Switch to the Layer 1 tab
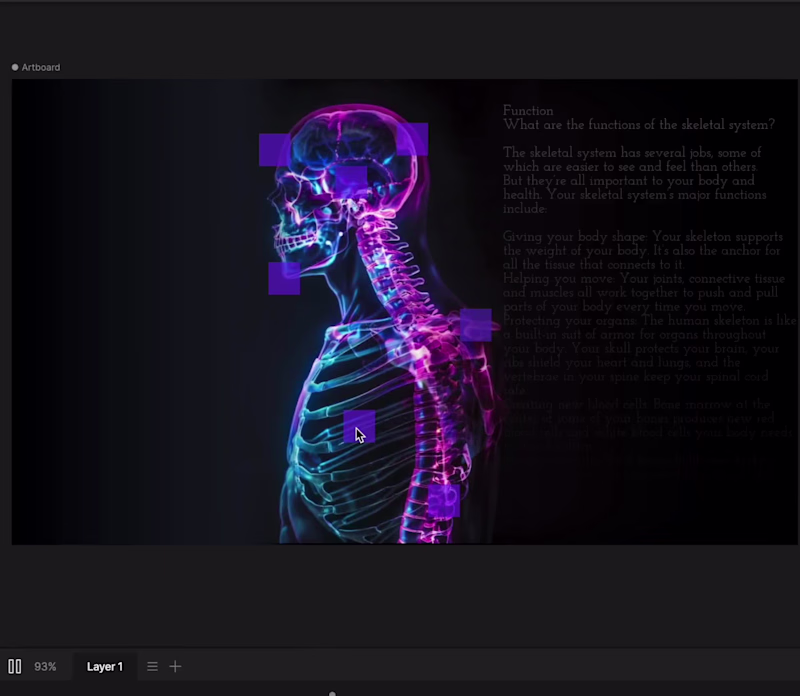800x696 pixels. [104, 666]
